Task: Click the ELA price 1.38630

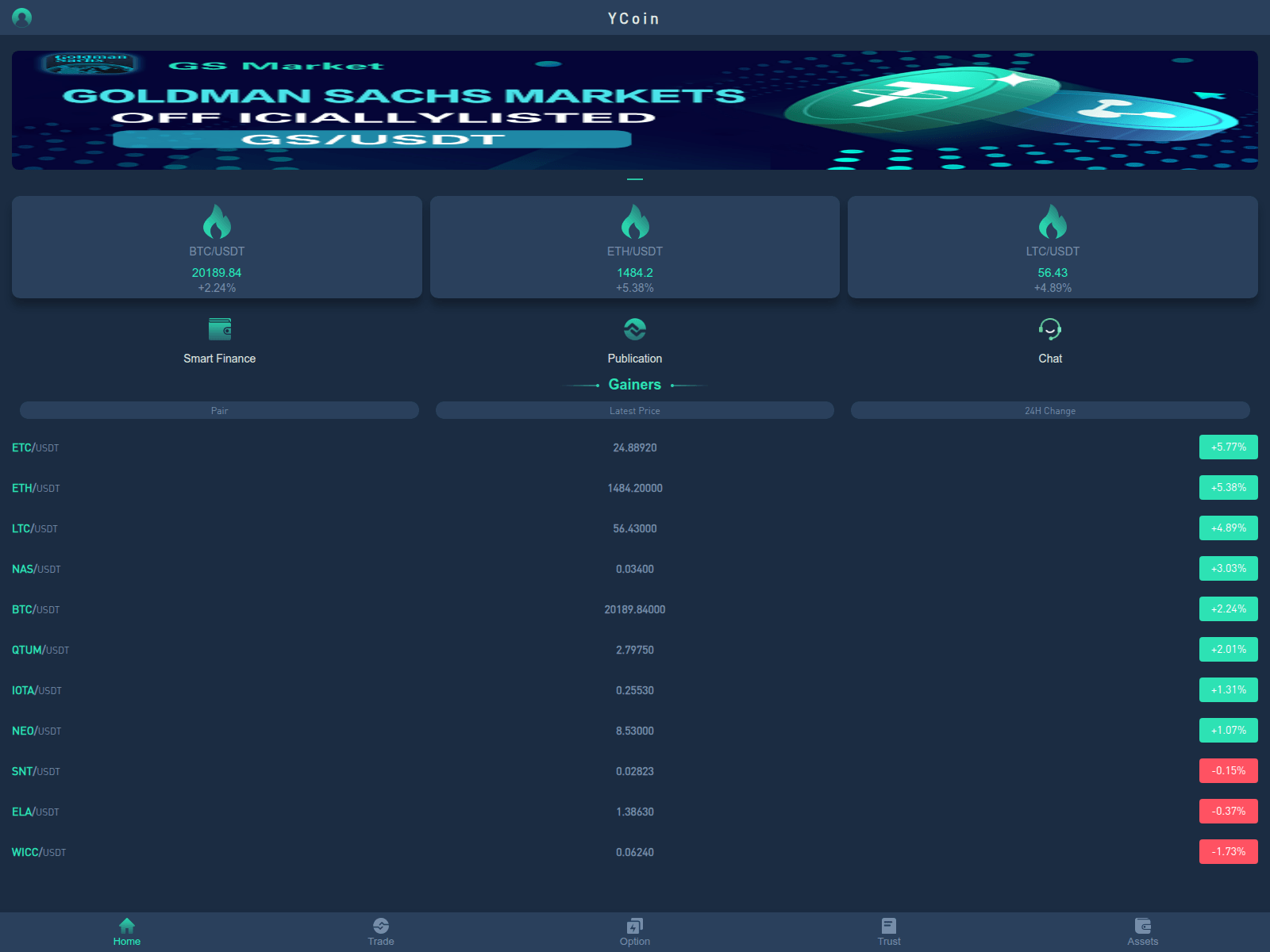Action: (635, 812)
